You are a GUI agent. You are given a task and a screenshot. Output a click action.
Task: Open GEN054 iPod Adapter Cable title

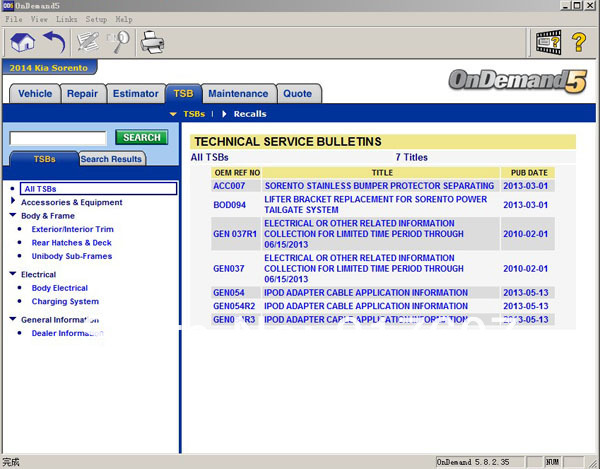[366, 293]
